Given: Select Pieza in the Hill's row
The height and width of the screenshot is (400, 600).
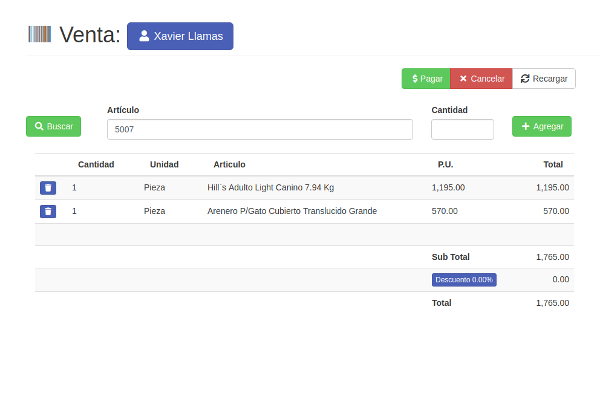Looking at the screenshot, I should tap(155, 188).
